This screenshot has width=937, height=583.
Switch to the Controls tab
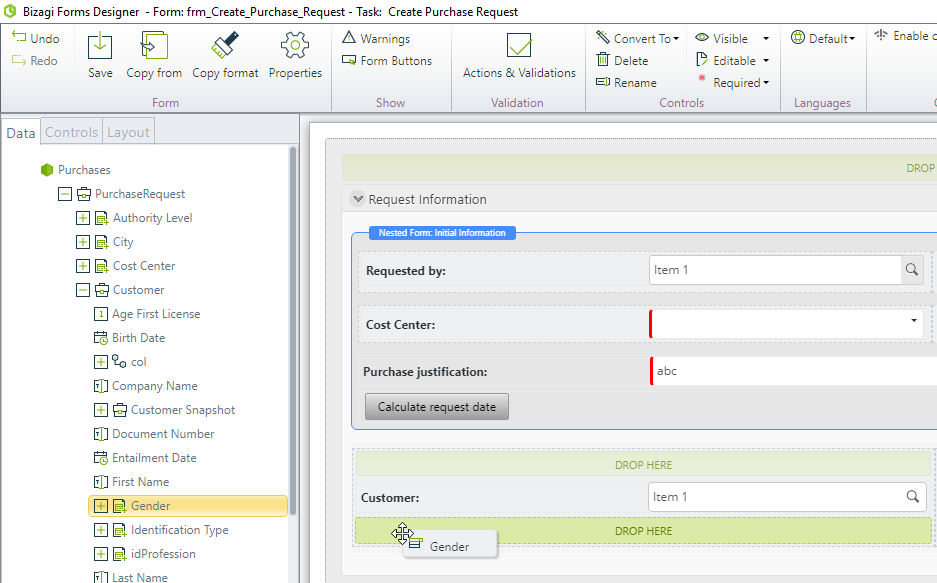(71, 132)
